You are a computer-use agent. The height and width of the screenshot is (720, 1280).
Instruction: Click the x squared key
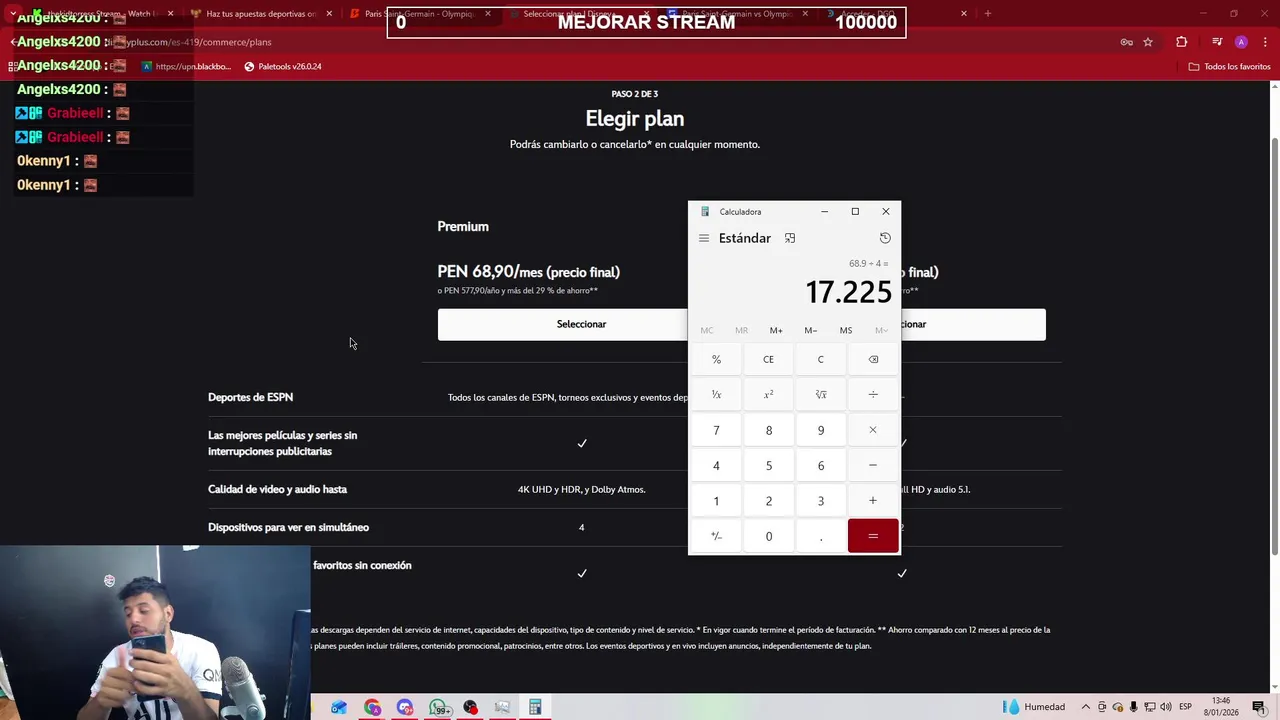point(769,395)
